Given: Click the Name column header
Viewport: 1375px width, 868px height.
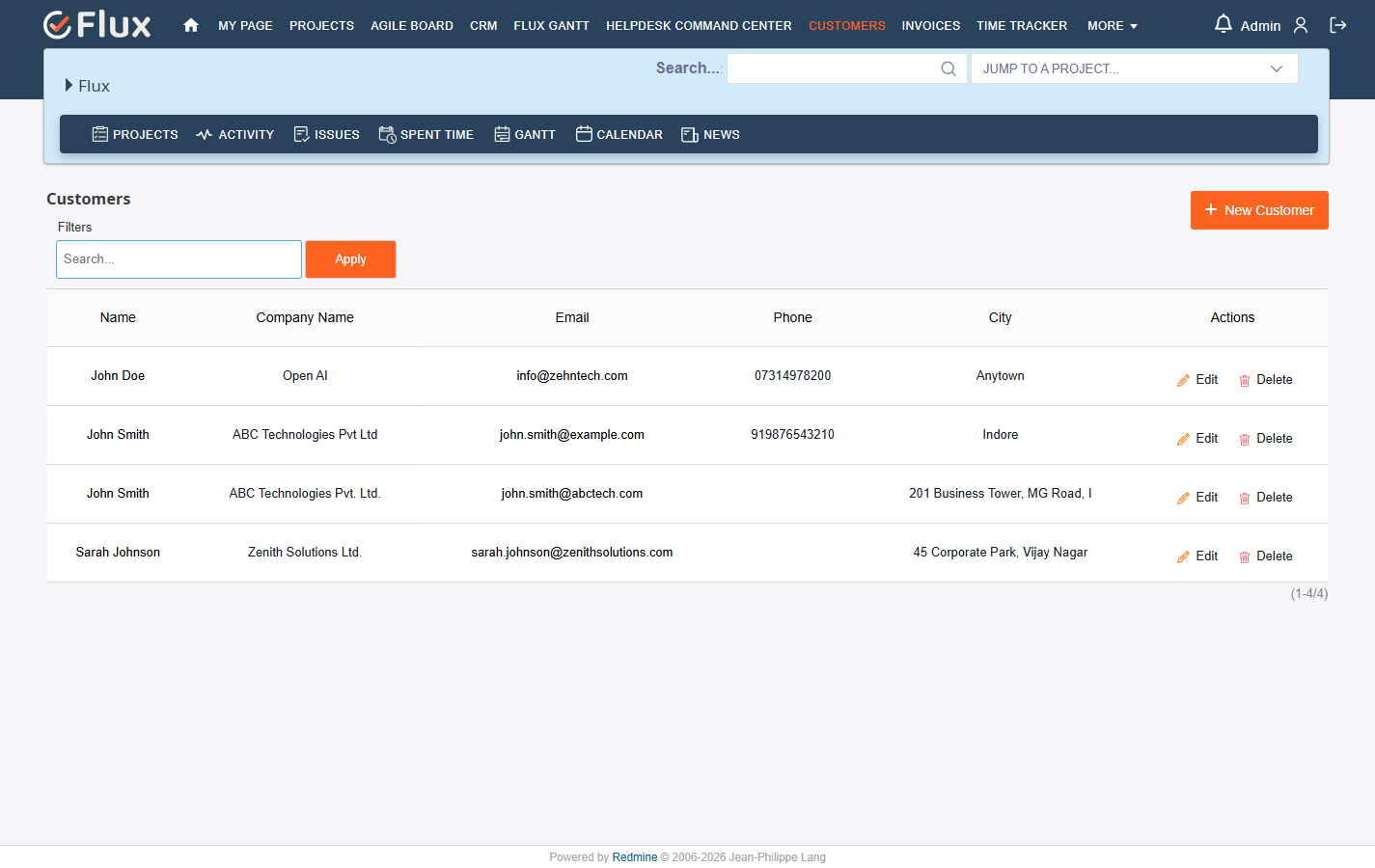Looking at the screenshot, I should tap(118, 317).
